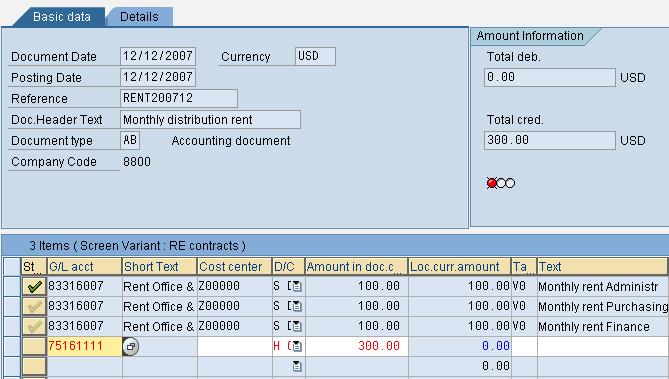
Task: Click status checkmark of Finance rent row
Action: 34,327
